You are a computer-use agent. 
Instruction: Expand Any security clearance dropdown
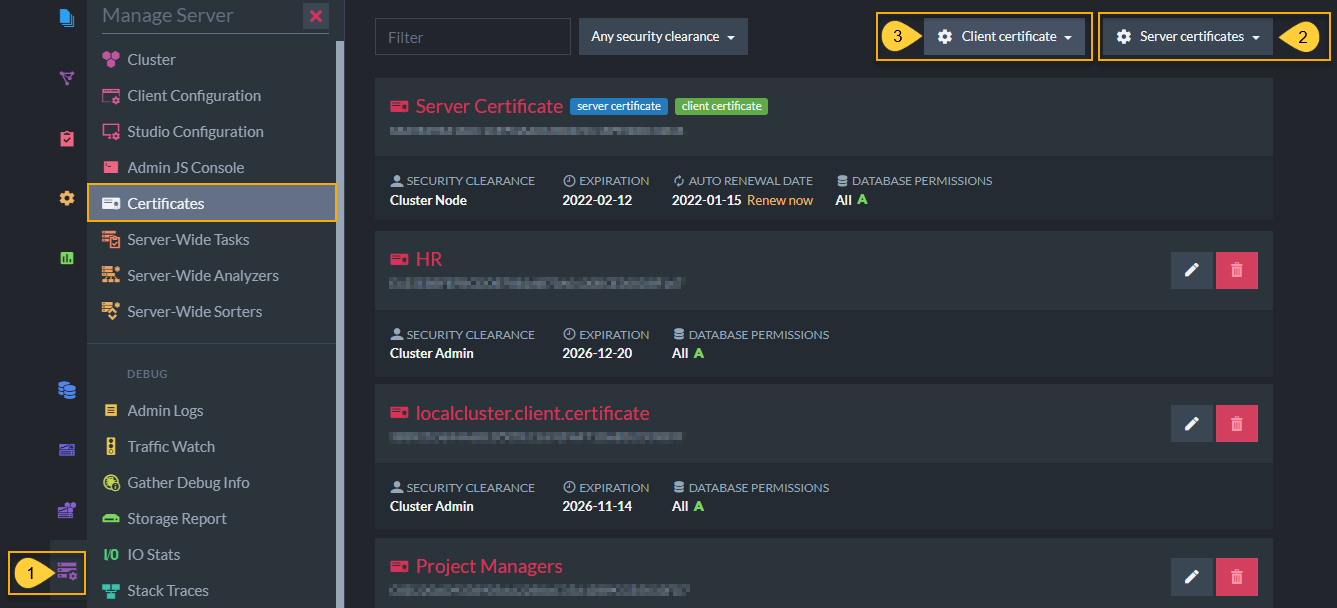(x=663, y=37)
